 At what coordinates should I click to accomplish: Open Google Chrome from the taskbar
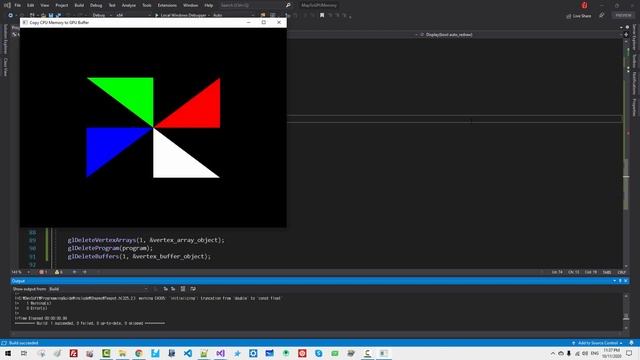(139, 353)
